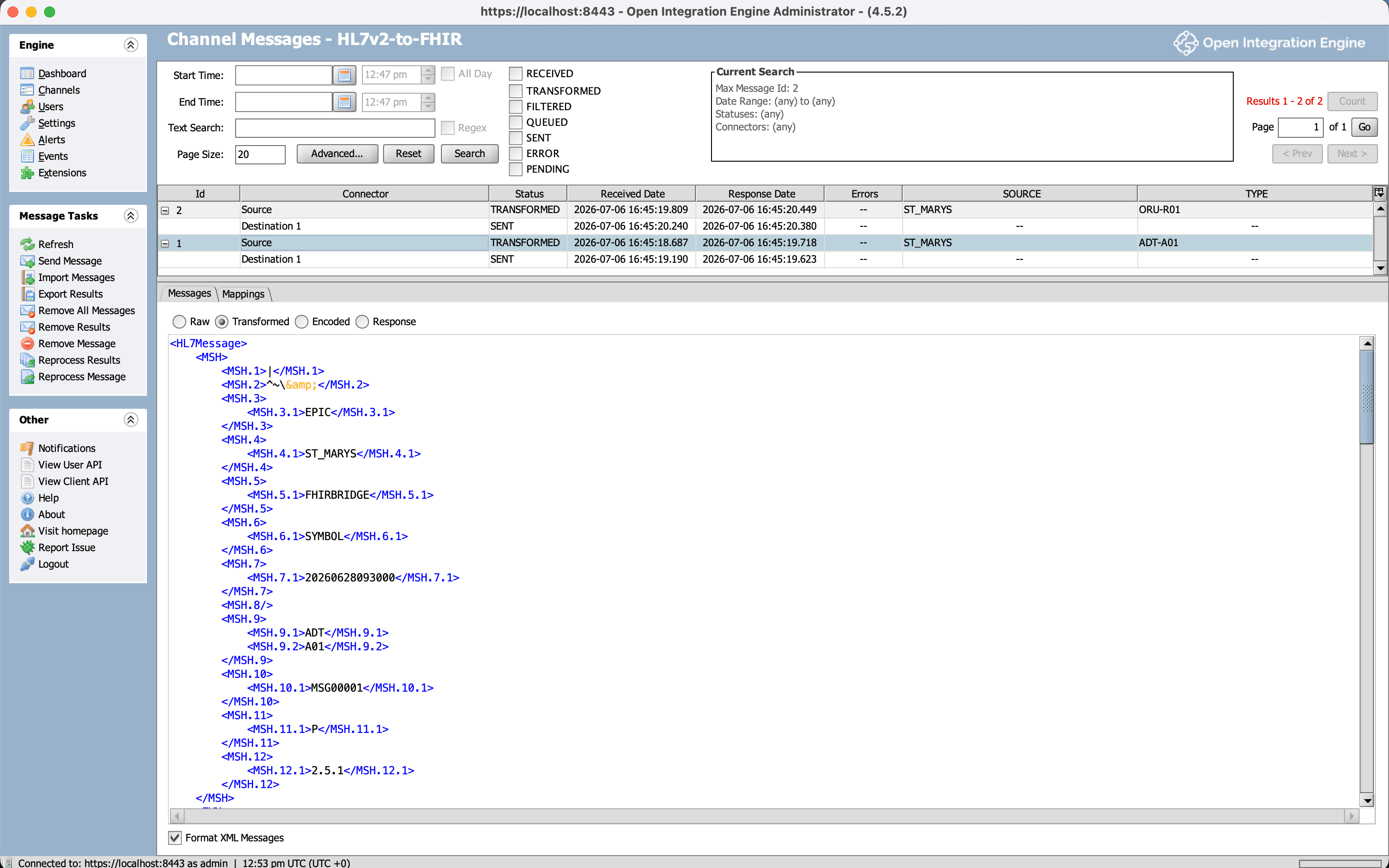Screen dimensions: 1389x868
Task: Open Alerts warning triangle icon
Action: pyautogui.click(x=27, y=140)
